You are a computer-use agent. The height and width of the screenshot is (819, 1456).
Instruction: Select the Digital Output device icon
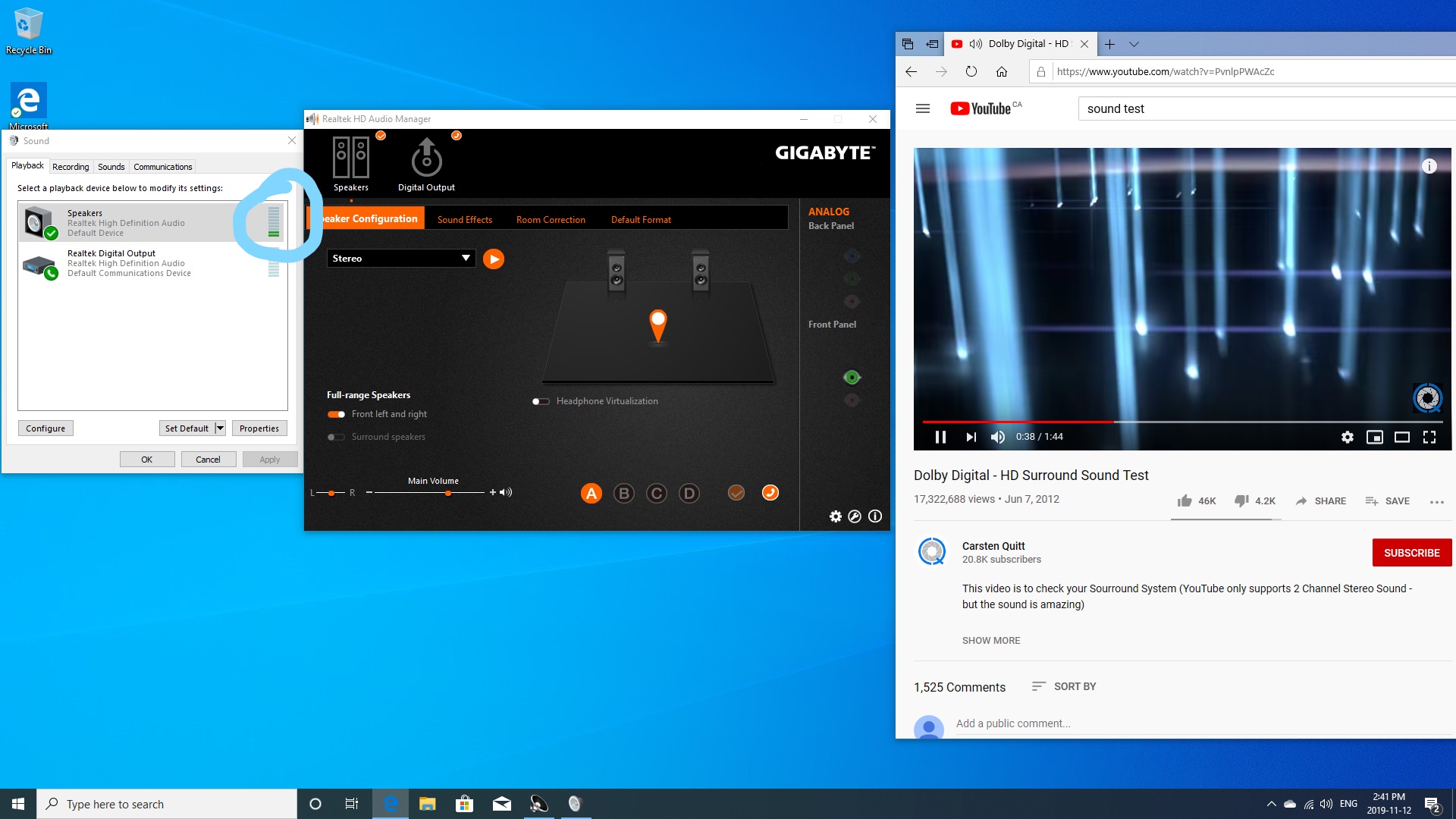pyautogui.click(x=426, y=158)
